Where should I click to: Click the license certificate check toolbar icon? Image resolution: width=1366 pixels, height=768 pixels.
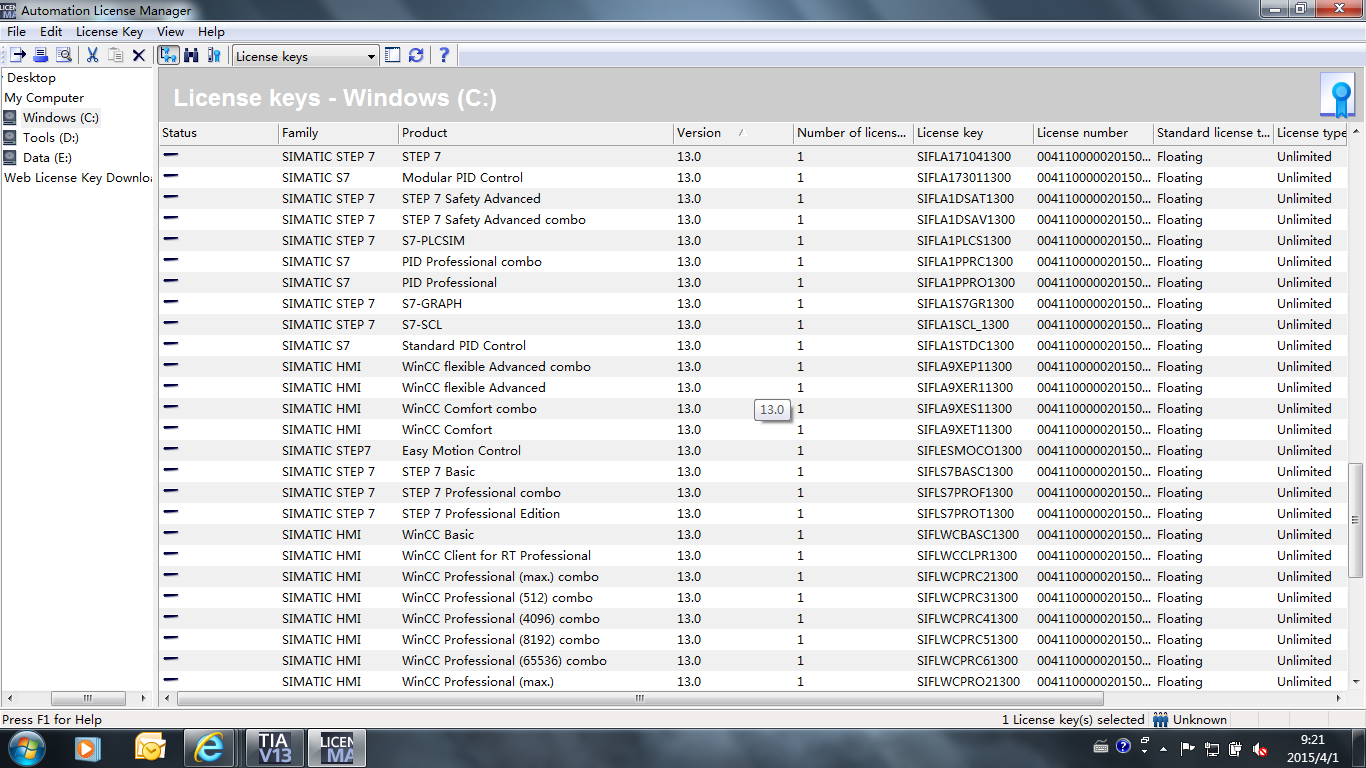tap(213, 56)
